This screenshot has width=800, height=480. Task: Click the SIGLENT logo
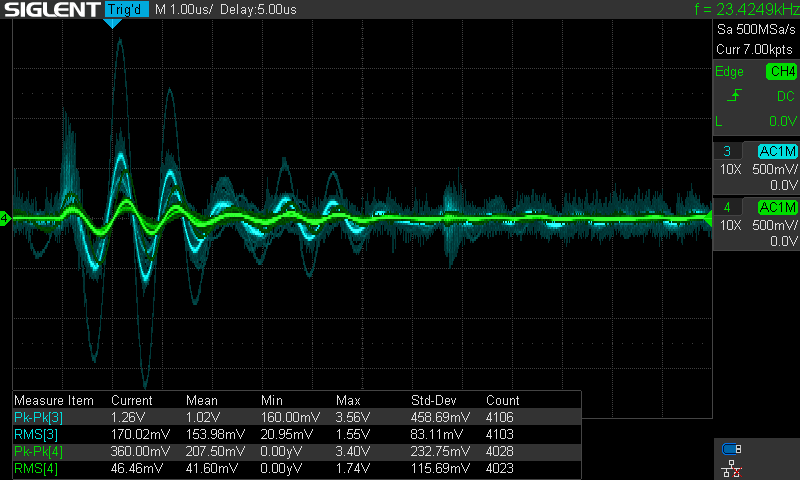click(x=51, y=10)
